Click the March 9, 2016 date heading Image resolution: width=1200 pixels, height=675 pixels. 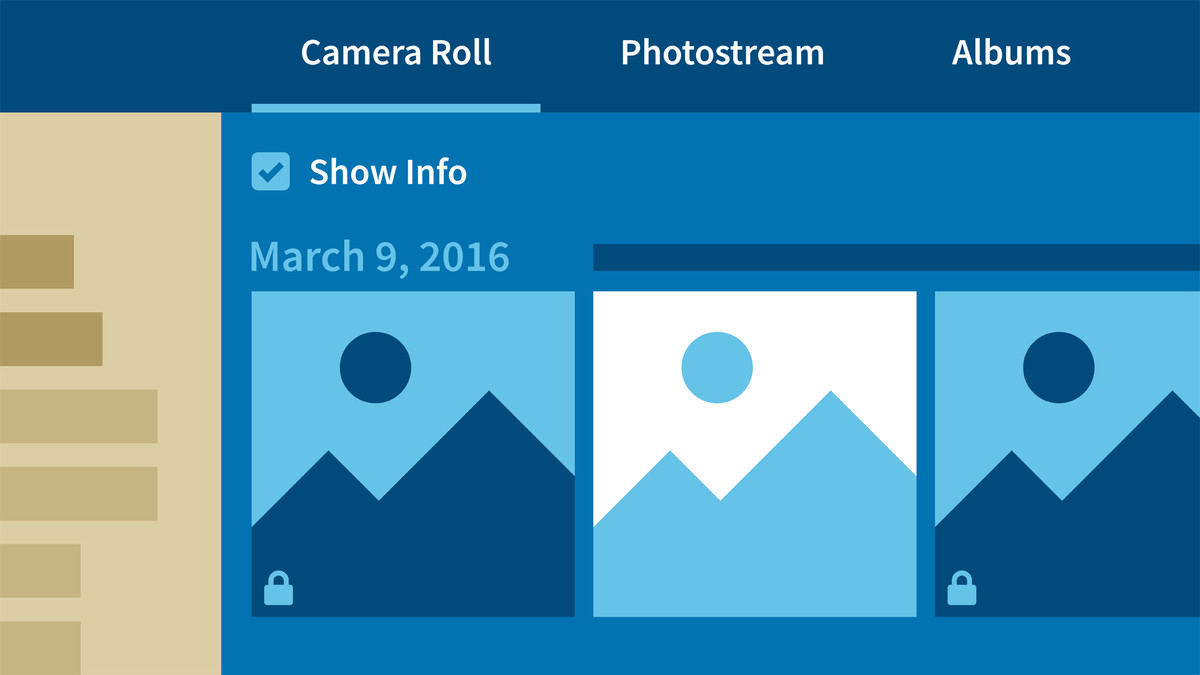tap(379, 257)
